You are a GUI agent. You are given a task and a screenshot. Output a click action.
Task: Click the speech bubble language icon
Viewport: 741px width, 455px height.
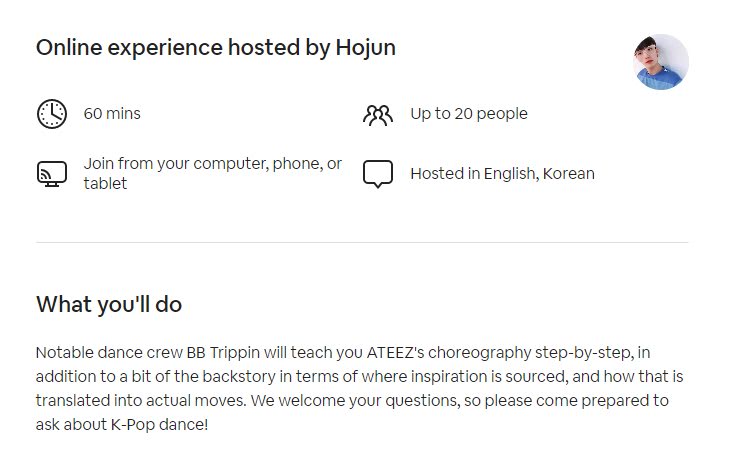click(x=377, y=174)
